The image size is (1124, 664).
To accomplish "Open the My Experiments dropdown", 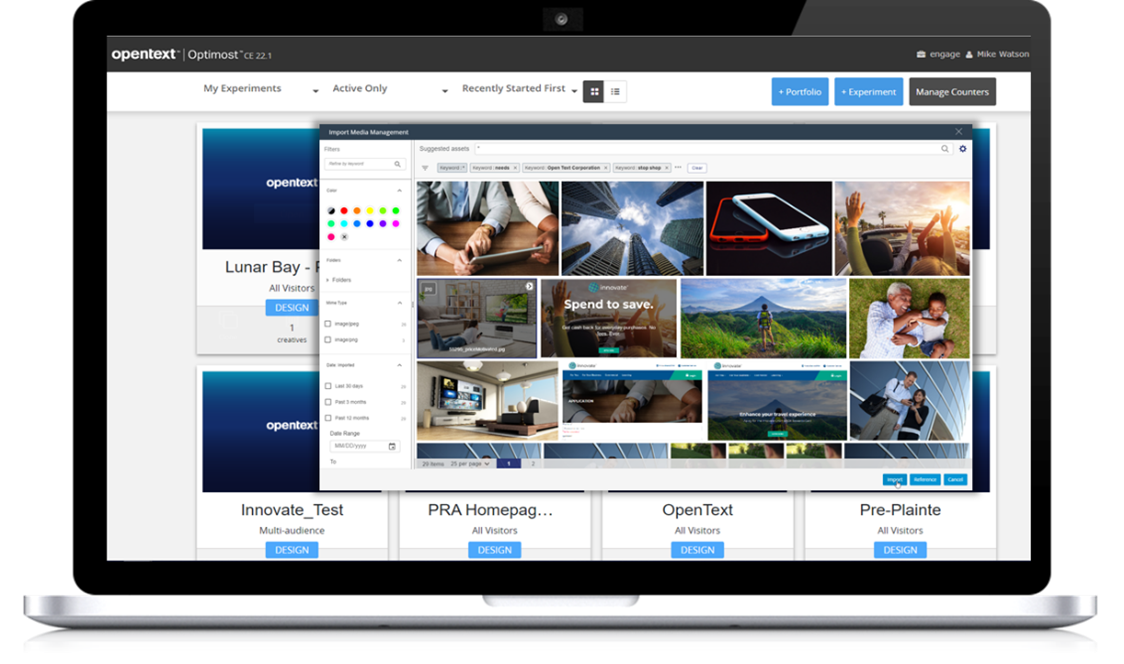I will point(261,89).
